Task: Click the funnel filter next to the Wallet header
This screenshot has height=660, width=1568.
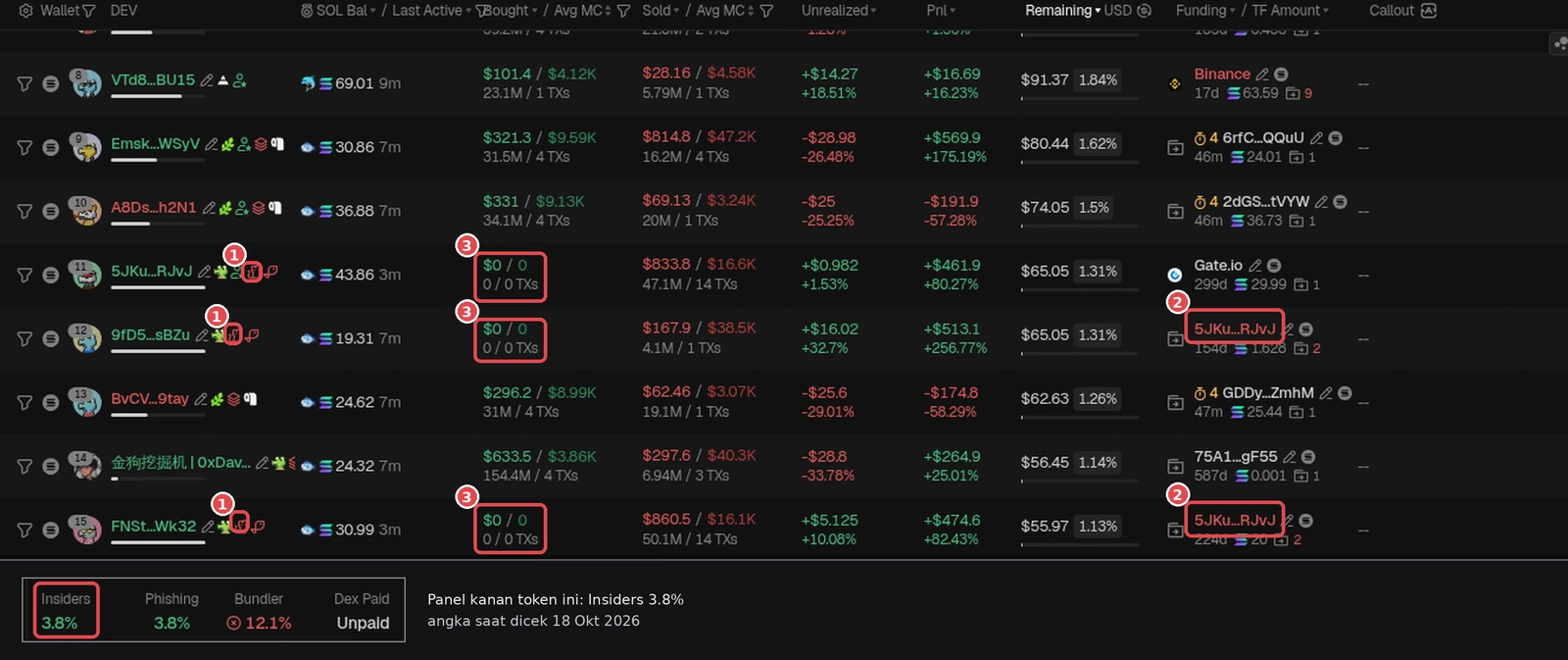Action: [x=89, y=11]
